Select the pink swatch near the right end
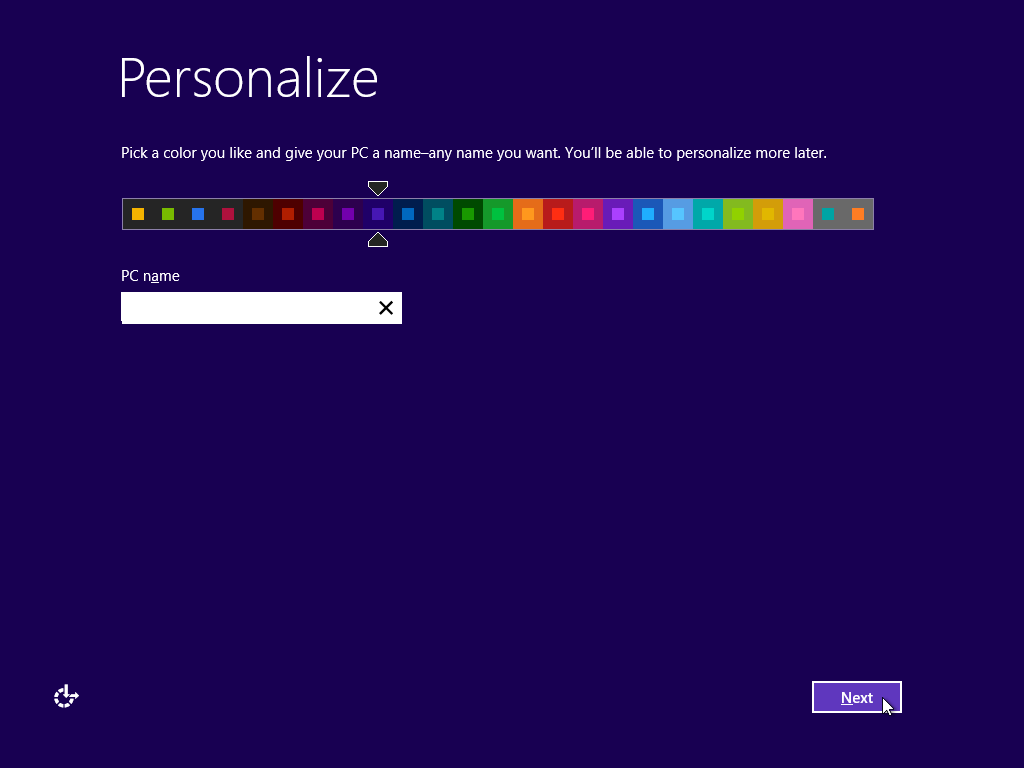The image size is (1024, 768). [x=798, y=213]
